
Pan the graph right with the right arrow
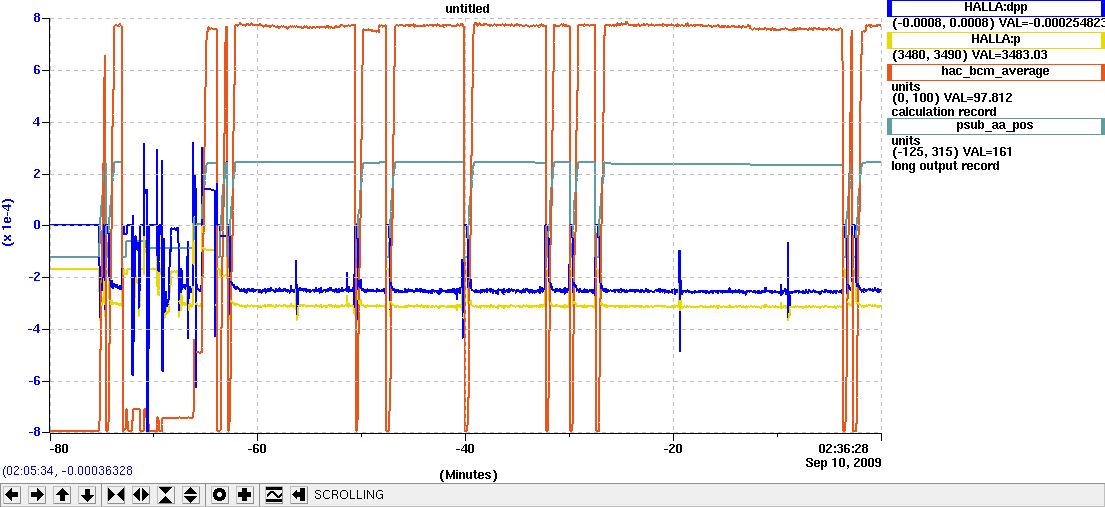pos(38,495)
